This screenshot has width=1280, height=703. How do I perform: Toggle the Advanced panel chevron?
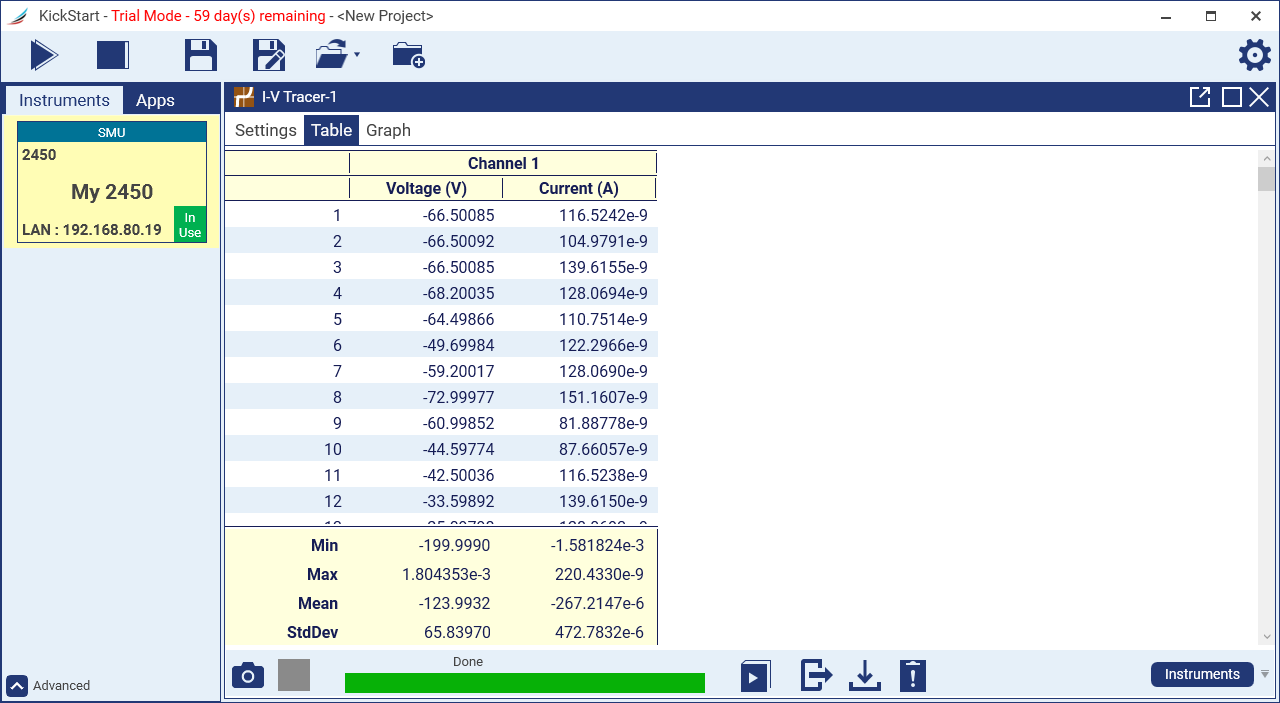tap(17, 685)
